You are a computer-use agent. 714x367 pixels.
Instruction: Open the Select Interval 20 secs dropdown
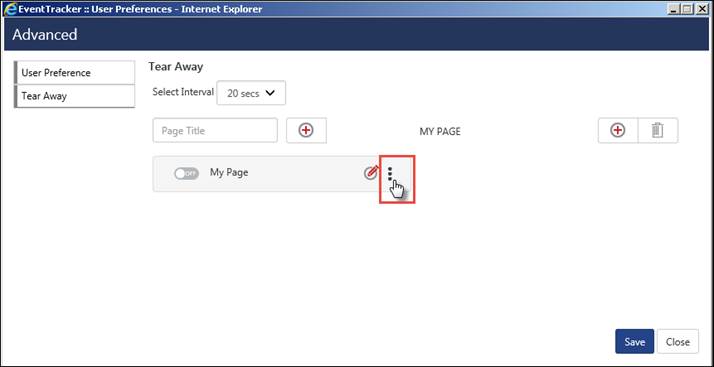click(x=251, y=93)
